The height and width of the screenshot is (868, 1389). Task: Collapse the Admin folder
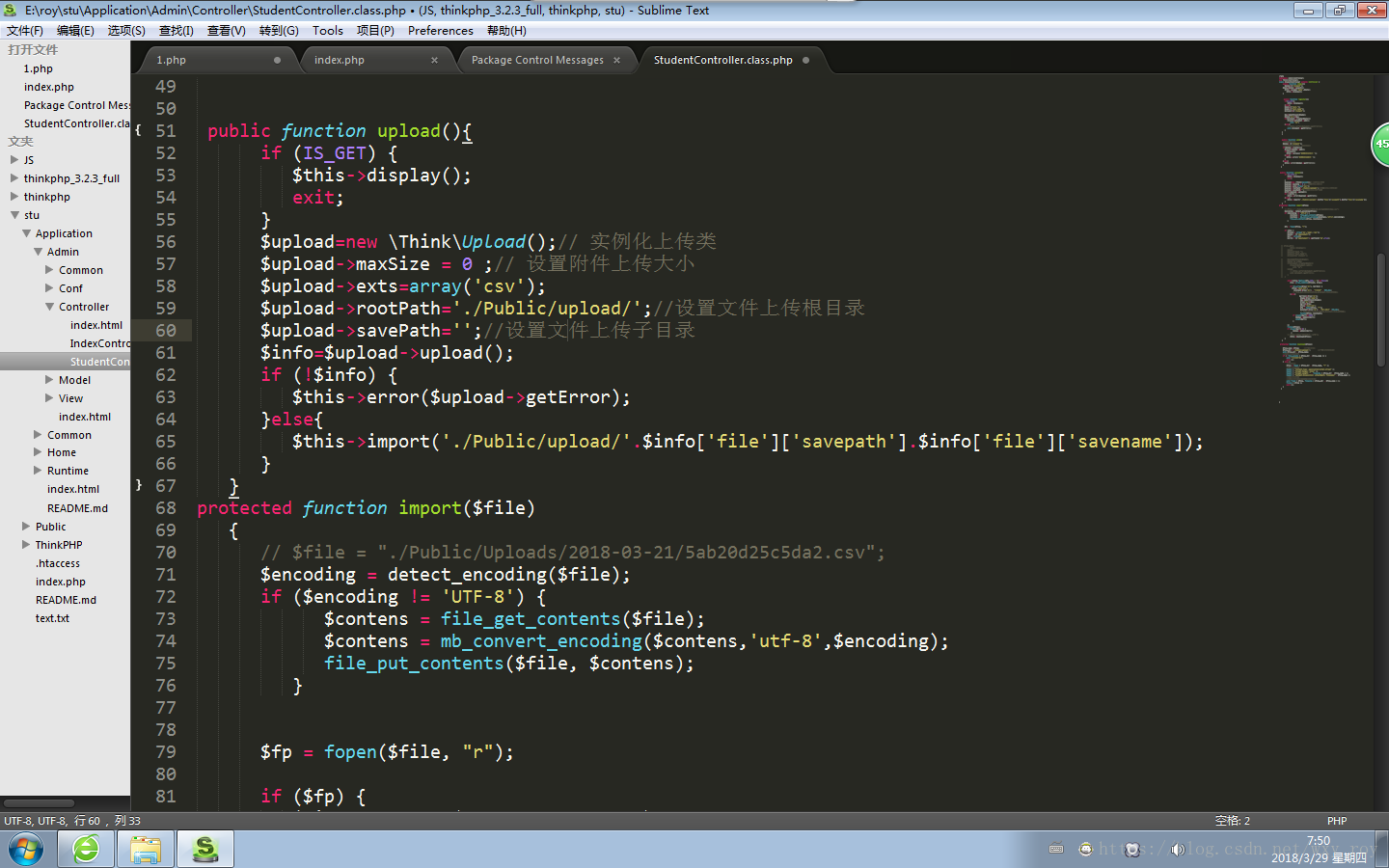tap(38, 252)
